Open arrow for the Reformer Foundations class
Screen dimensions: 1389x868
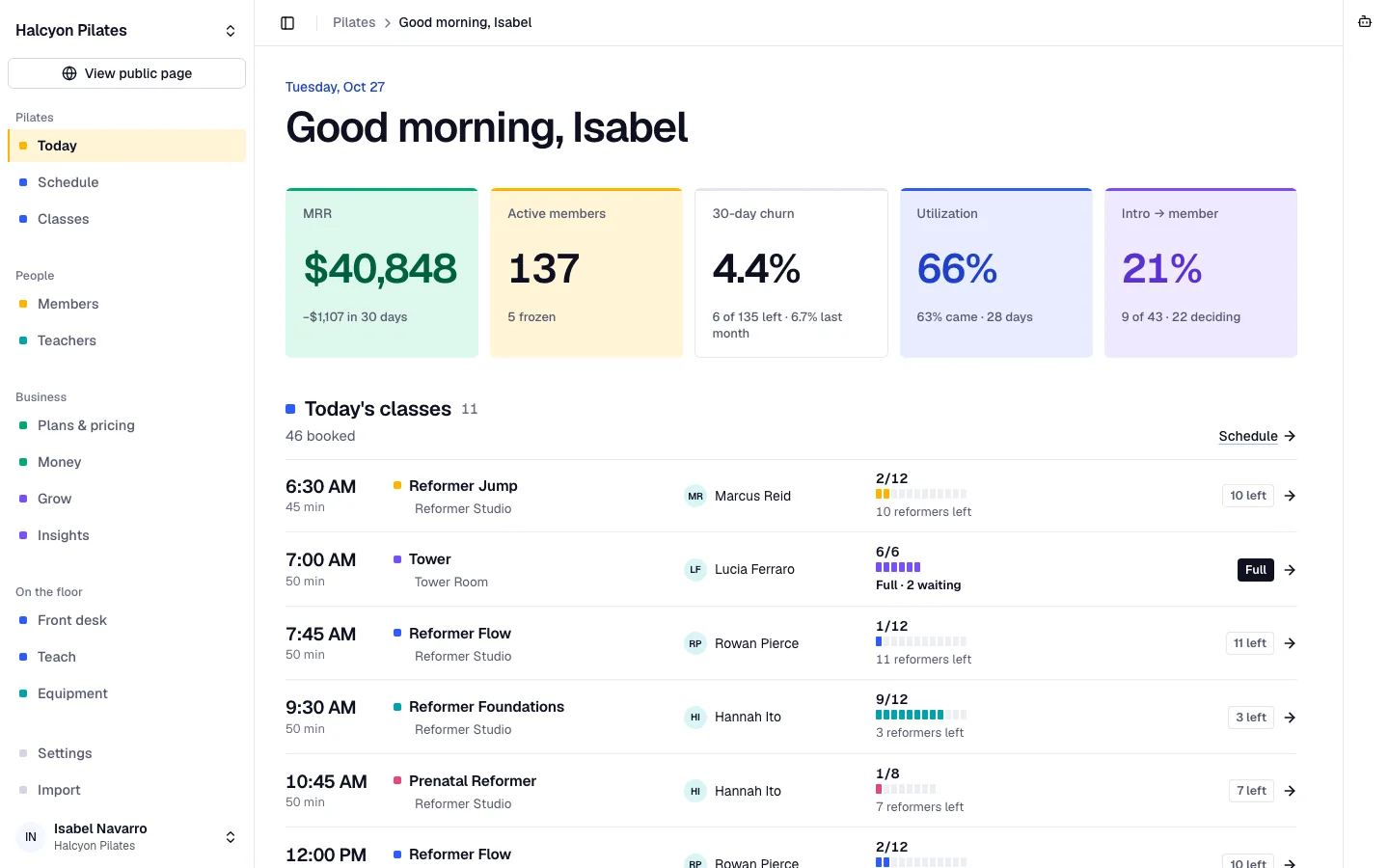click(1290, 718)
